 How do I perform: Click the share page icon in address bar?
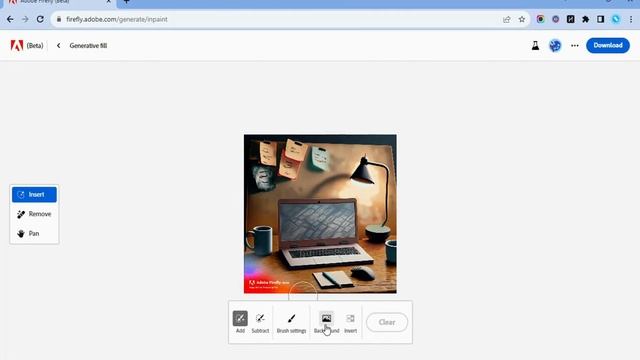[x=507, y=19]
